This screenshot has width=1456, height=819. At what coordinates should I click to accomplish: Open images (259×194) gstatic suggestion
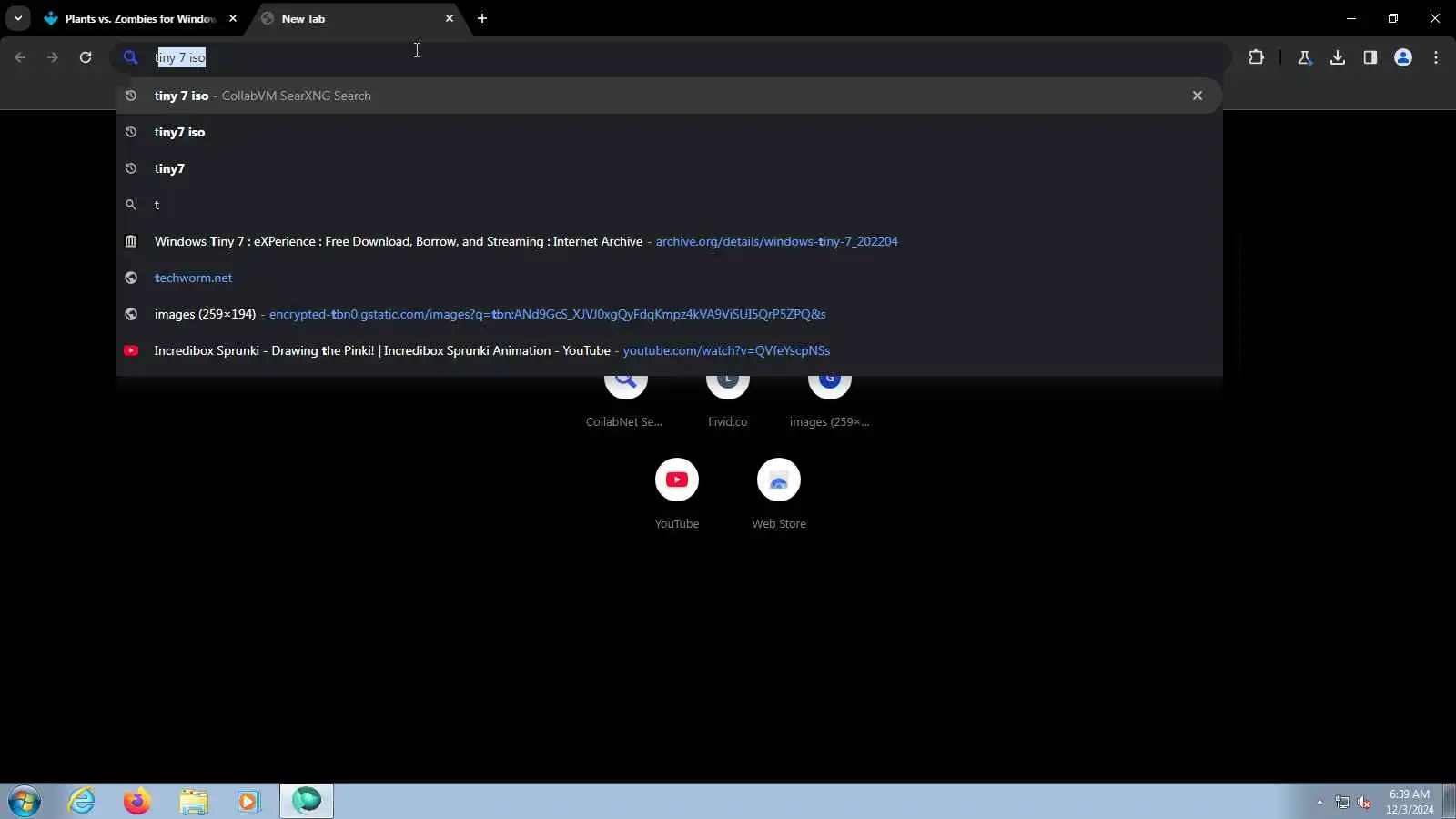coord(669,314)
